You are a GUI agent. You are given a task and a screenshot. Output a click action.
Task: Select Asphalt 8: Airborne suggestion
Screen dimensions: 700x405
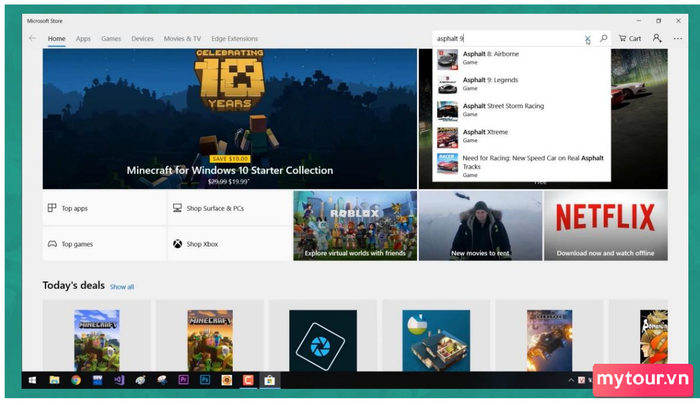pyautogui.click(x=521, y=59)
